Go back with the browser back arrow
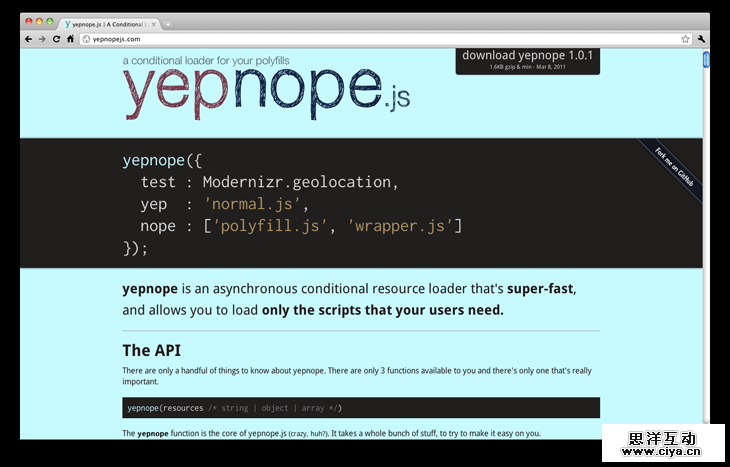This screenshot has width=730, height=467. coord(28,39)
